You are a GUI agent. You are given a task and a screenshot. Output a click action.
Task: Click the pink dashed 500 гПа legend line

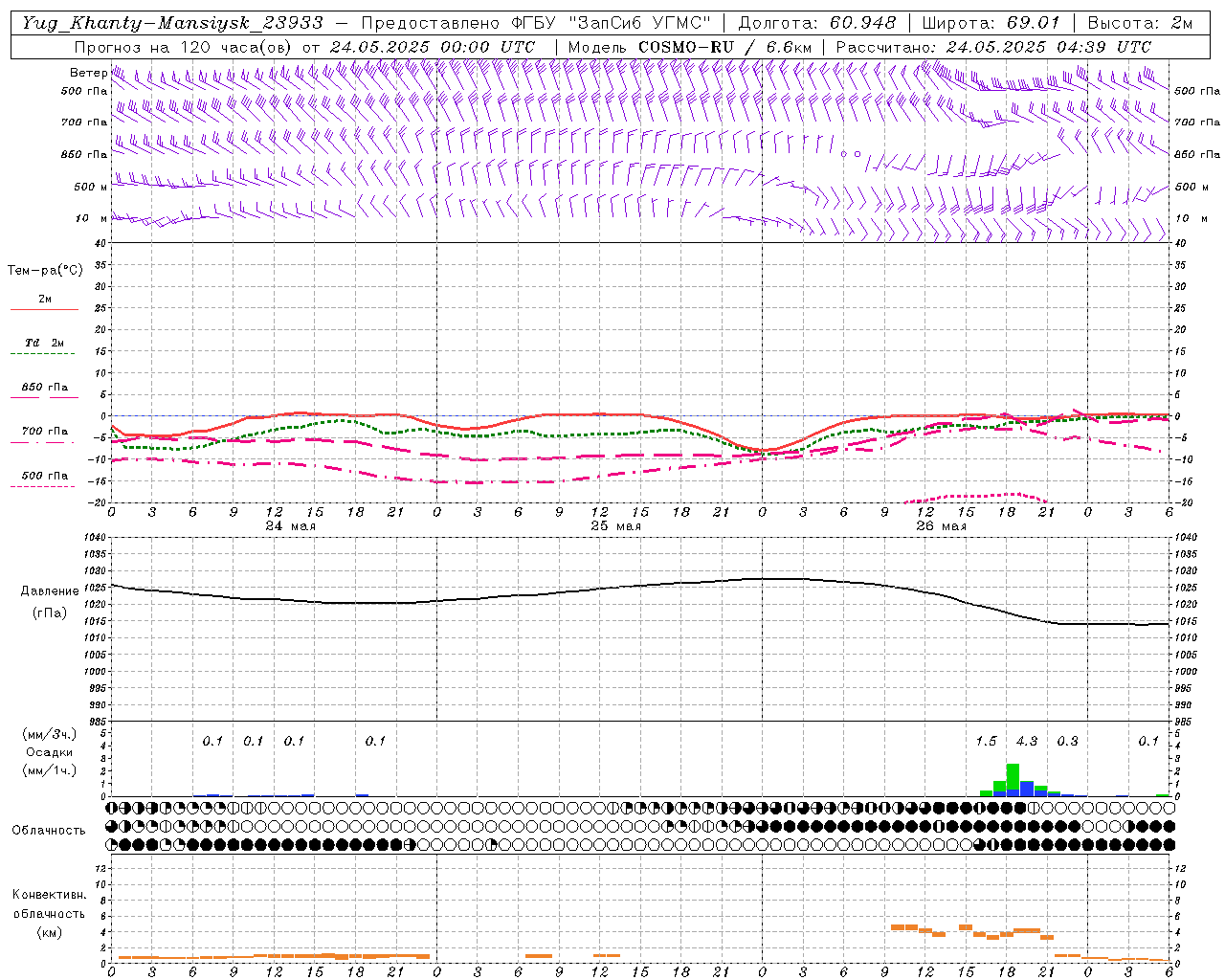(x=42, y=486)
